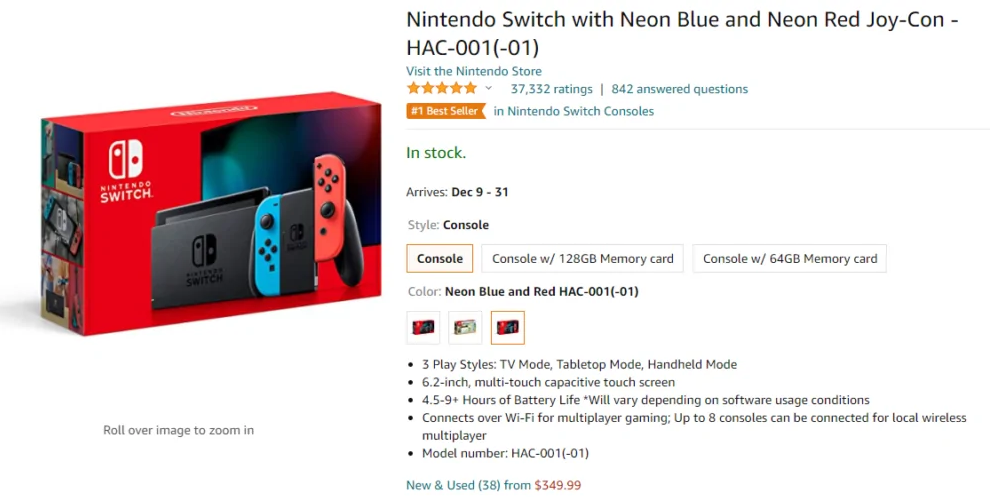
Task: Open the New & Used (38) offers link
Action: tap(455, 485)
